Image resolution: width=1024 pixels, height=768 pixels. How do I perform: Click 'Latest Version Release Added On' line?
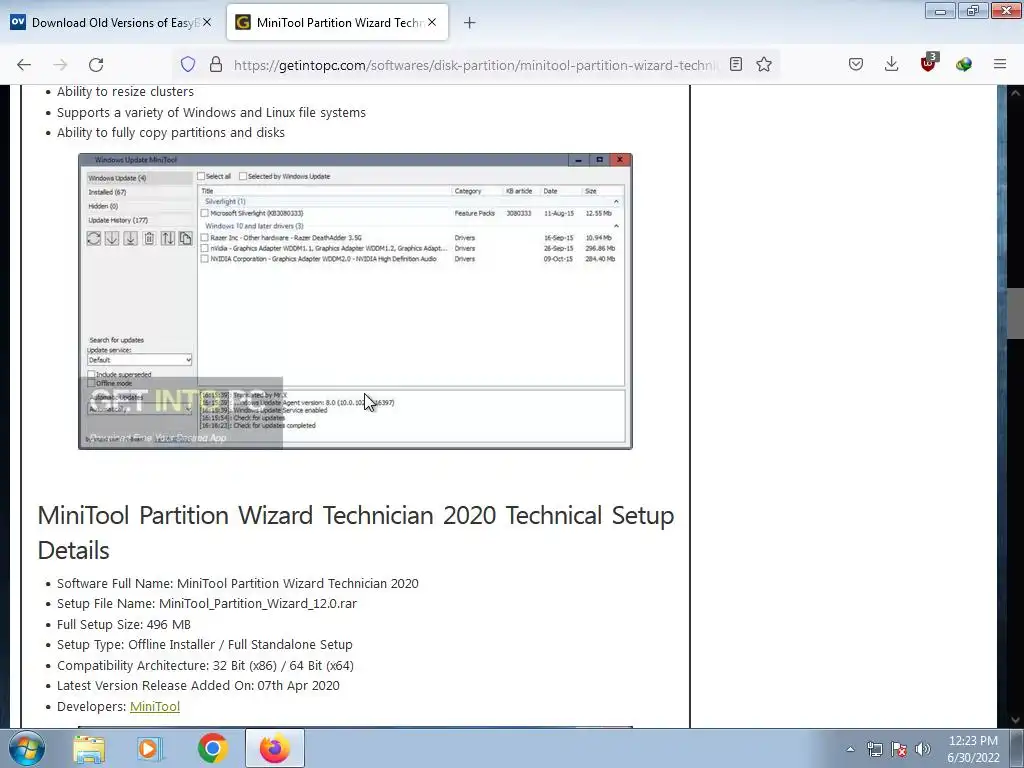(198, 686)
